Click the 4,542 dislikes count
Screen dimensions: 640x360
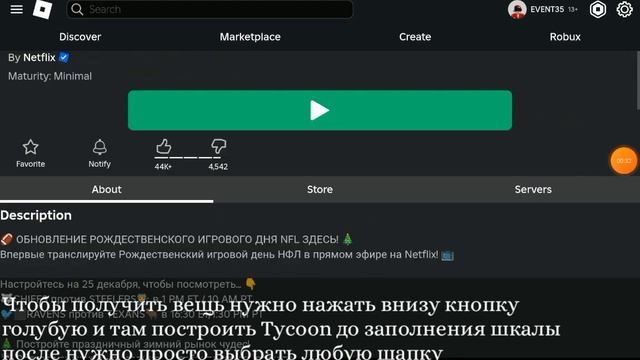pyautogui.click(x=218, y=167)
